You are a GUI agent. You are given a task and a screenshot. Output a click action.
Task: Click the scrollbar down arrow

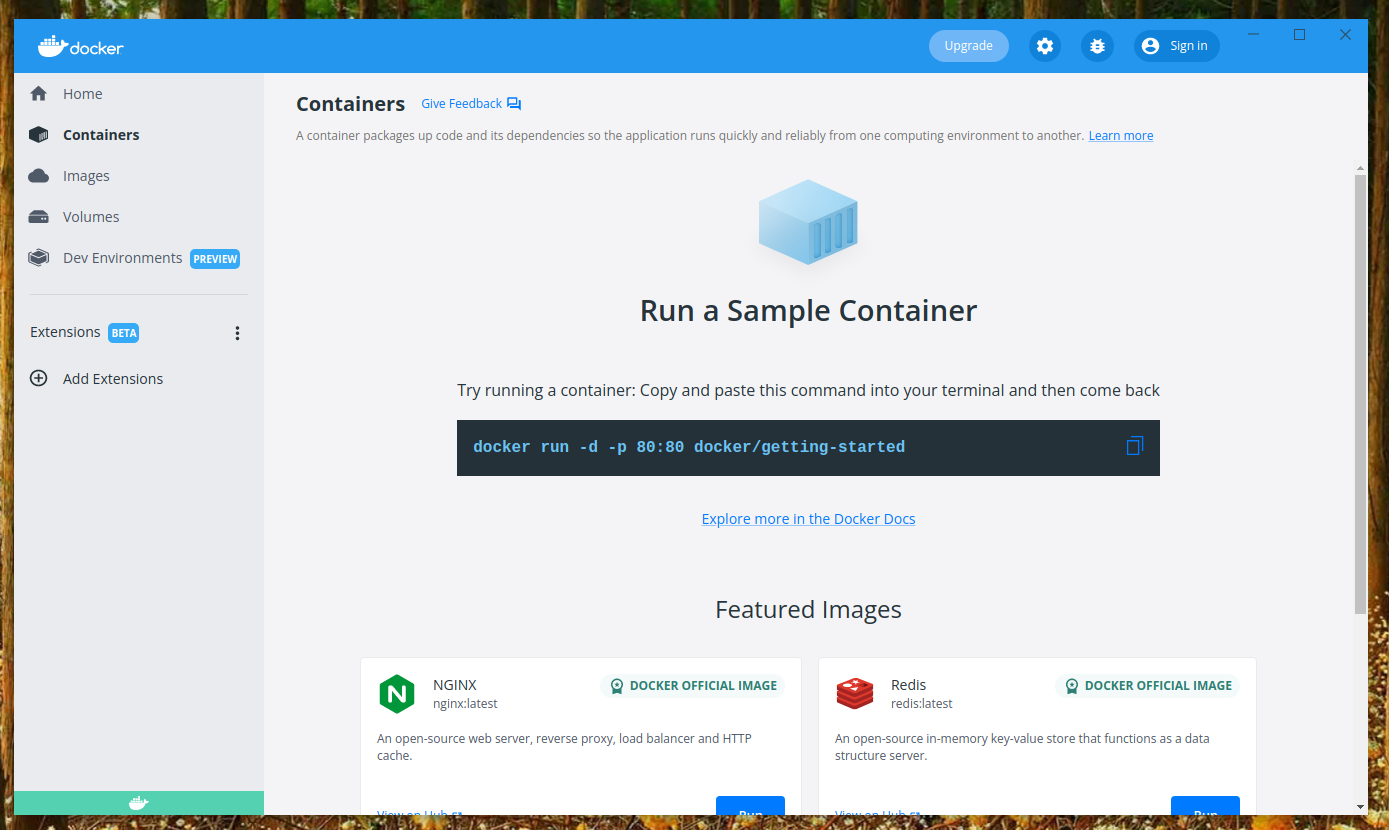[1360, 806]
